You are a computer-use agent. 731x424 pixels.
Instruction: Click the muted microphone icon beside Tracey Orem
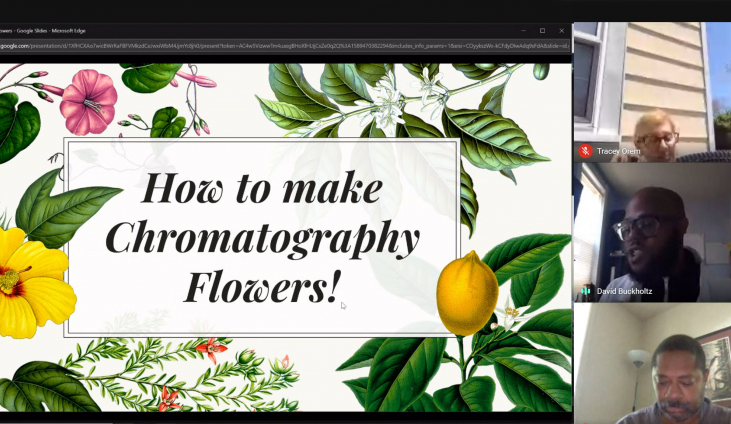point(585,151)
